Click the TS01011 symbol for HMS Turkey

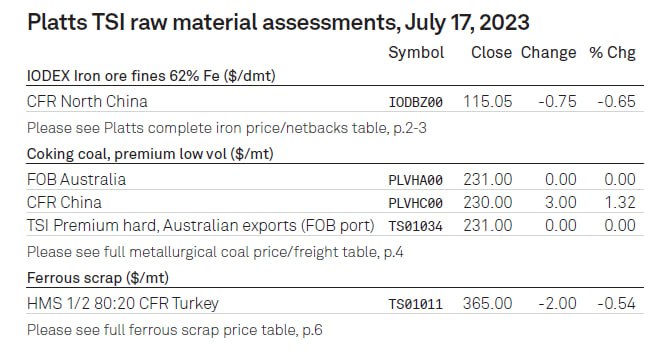tap(415, 304)
